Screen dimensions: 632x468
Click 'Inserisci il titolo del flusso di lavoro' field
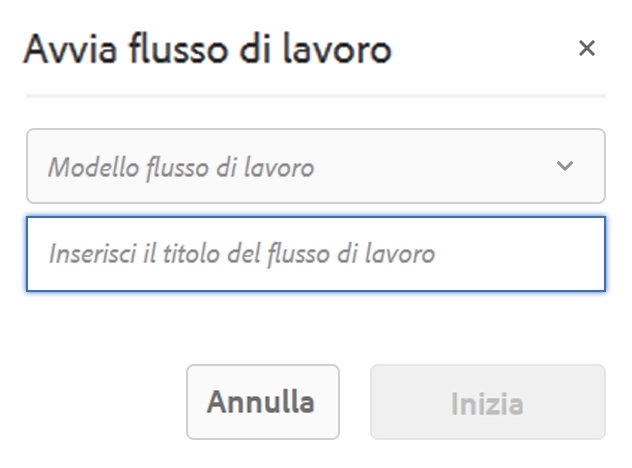coord(316,254)
